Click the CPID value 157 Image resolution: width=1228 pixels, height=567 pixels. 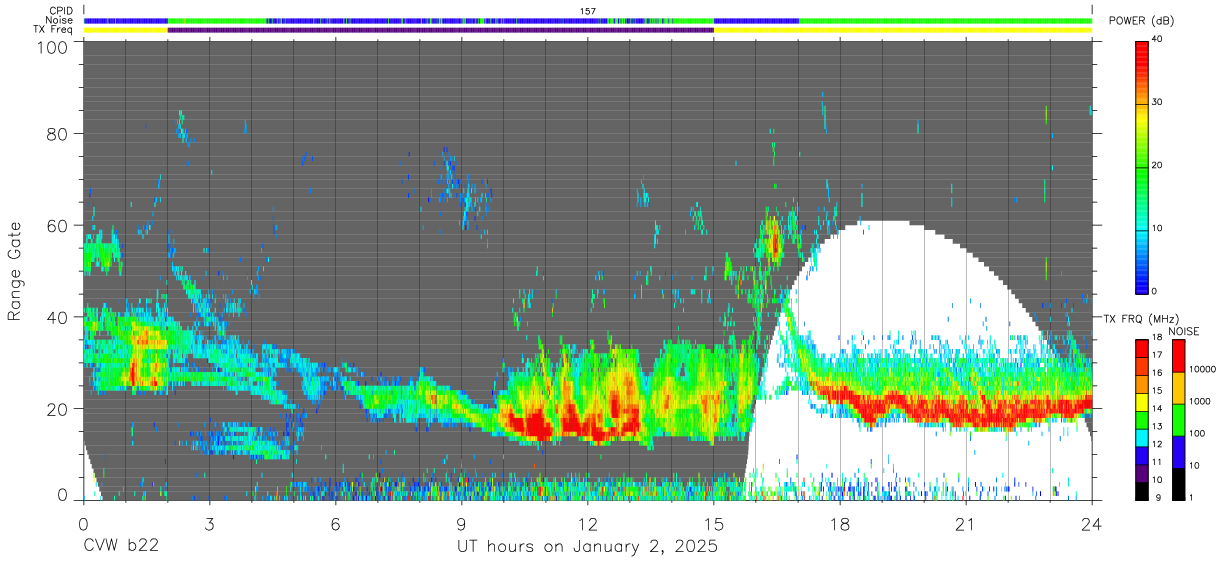[588, 11]
